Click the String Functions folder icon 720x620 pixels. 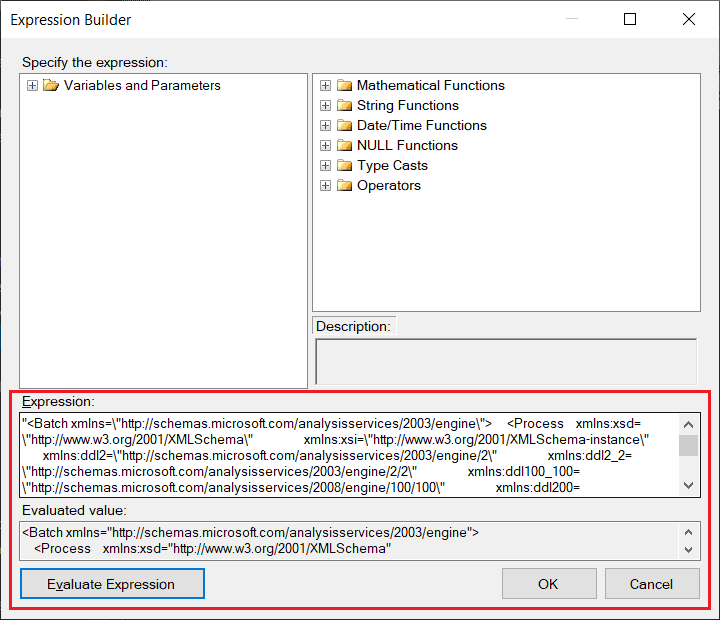pyautogui.click(x=344, y=105)
